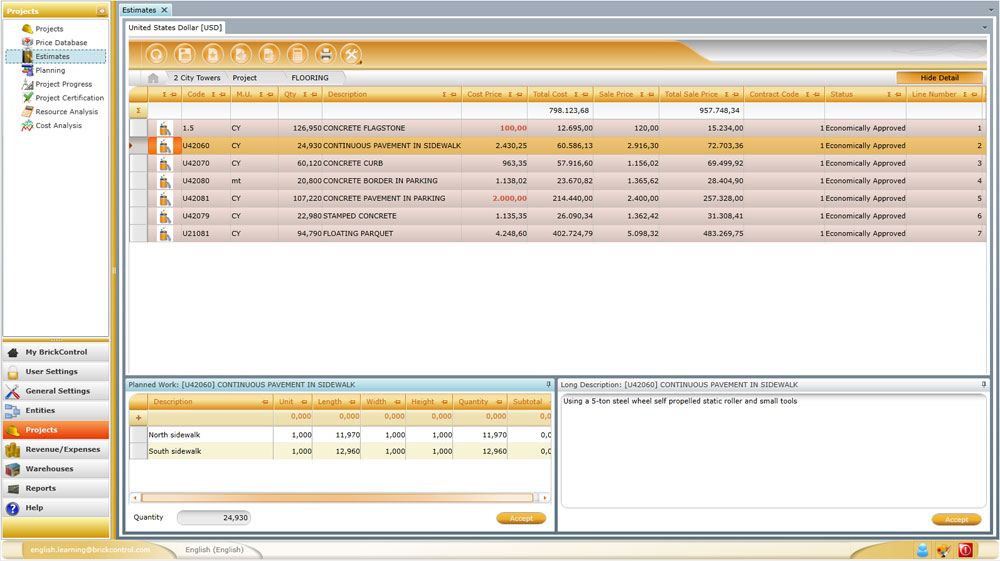This screenshot has width=1000, height=561.
Task: Open the calculator tool in the toolbar
Action: click(296, 54)
